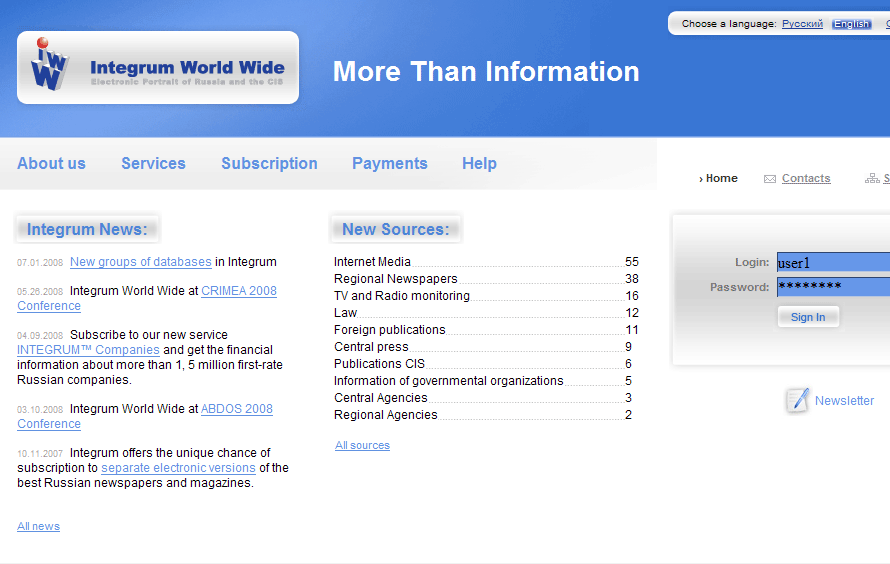Click the sitemap icon next to Contacts

coord(872,179)
